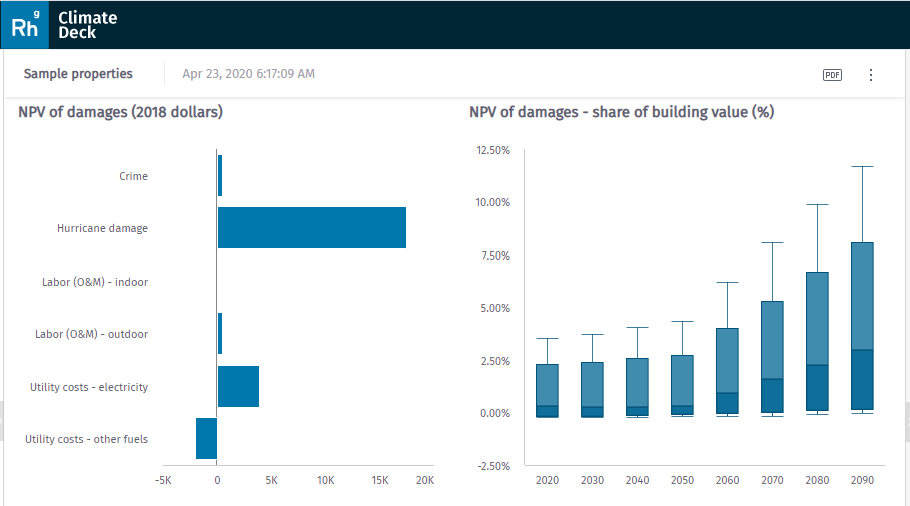Click the Labor (O&M) - indoor label
The height and width of the screenshot is (506, 910).
(x=95, y=282)
